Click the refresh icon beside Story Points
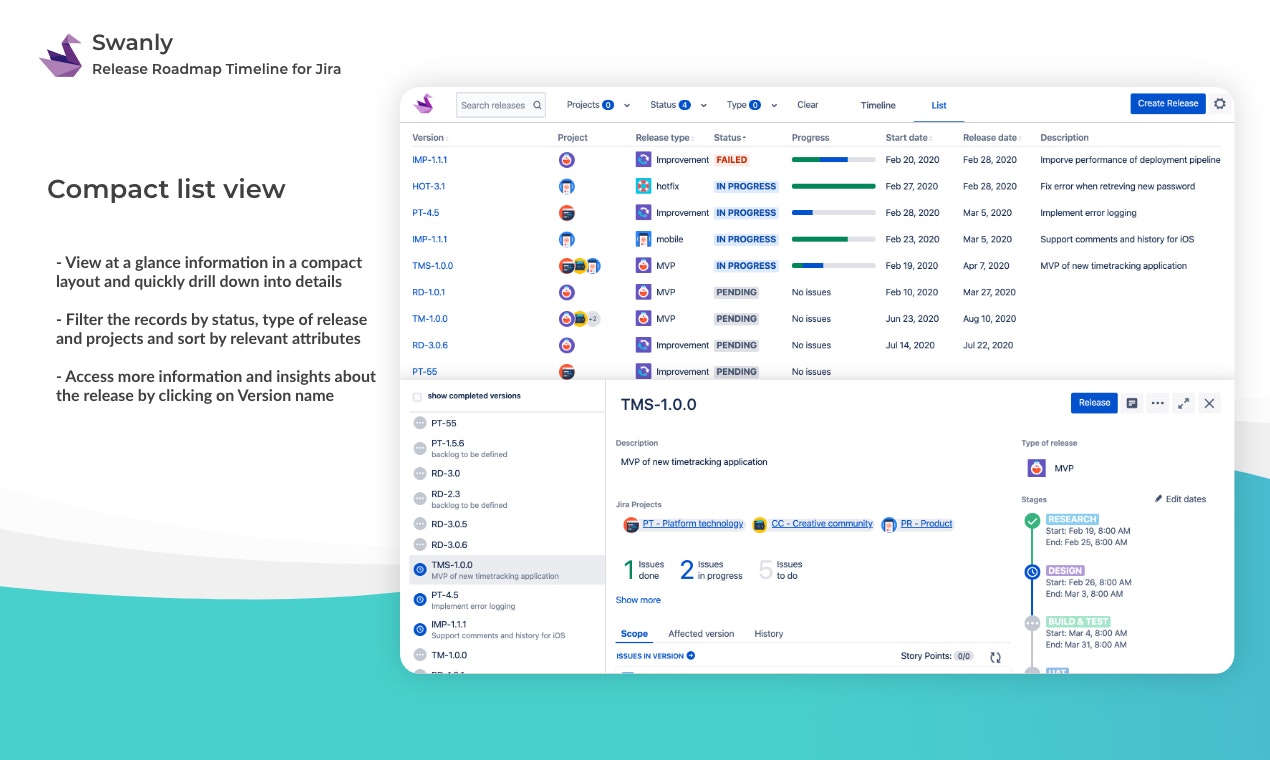The image size is (1270, 760). (x=995, y=657)
